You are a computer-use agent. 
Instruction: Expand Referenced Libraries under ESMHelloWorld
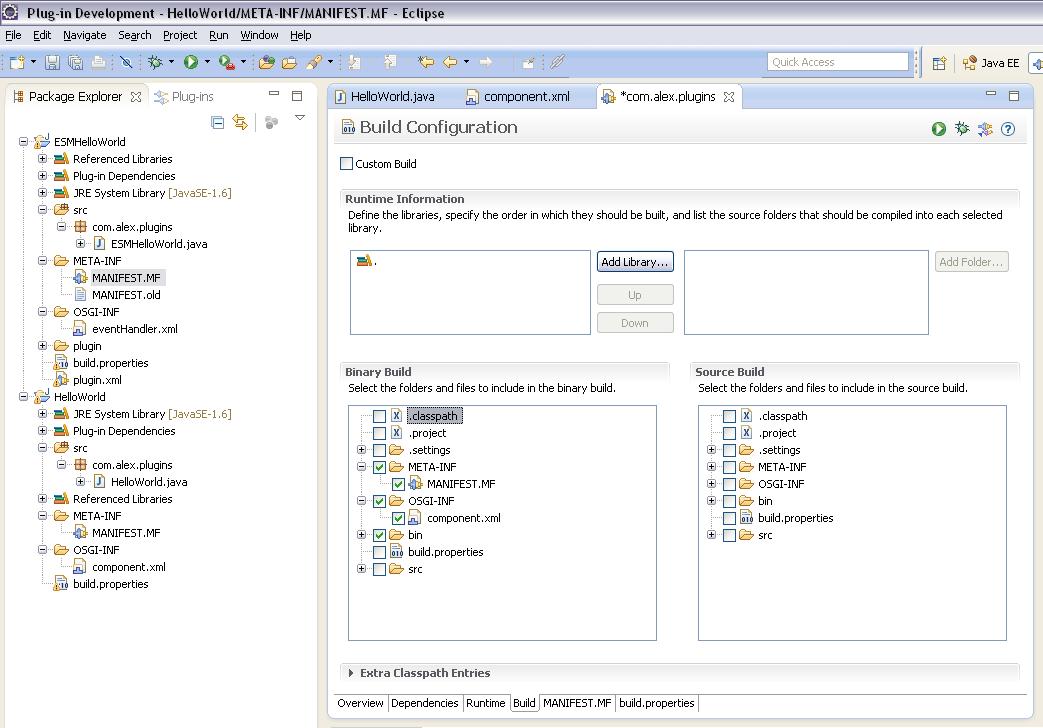[43, 158]
